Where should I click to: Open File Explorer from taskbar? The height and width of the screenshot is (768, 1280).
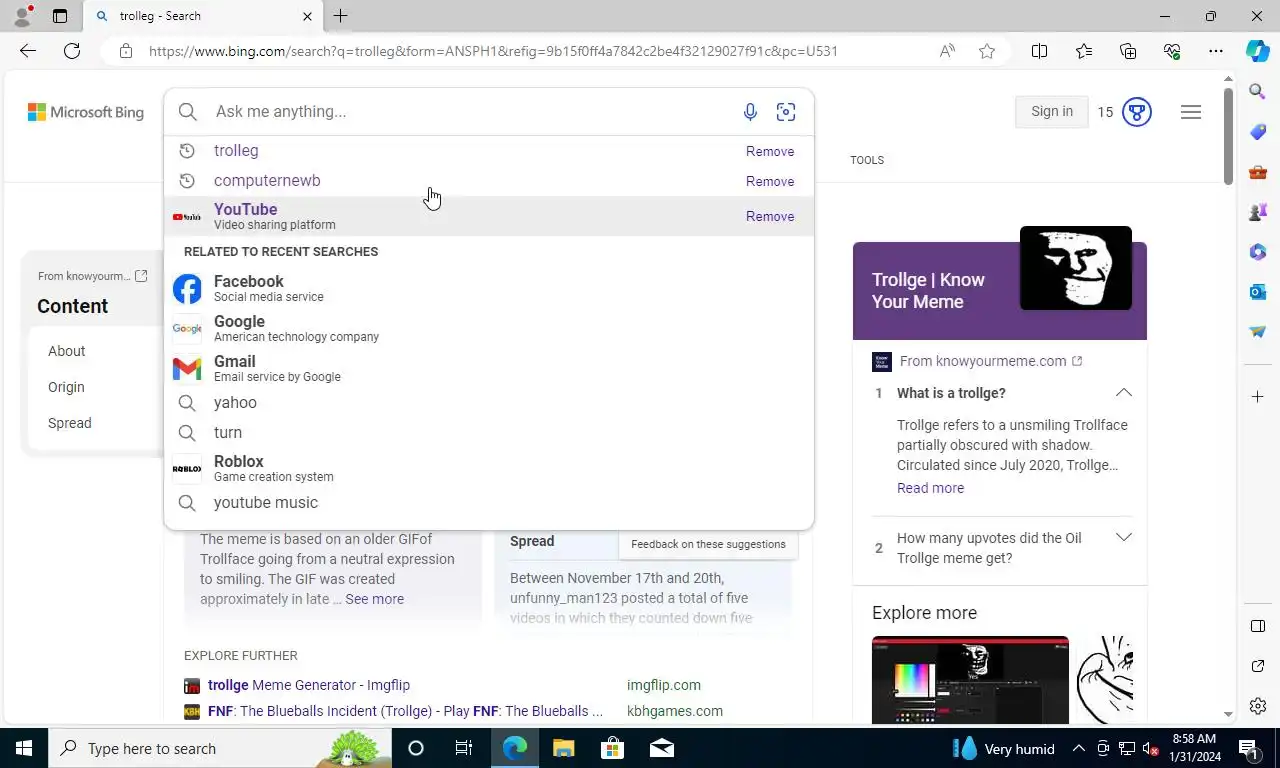point(564,748)
